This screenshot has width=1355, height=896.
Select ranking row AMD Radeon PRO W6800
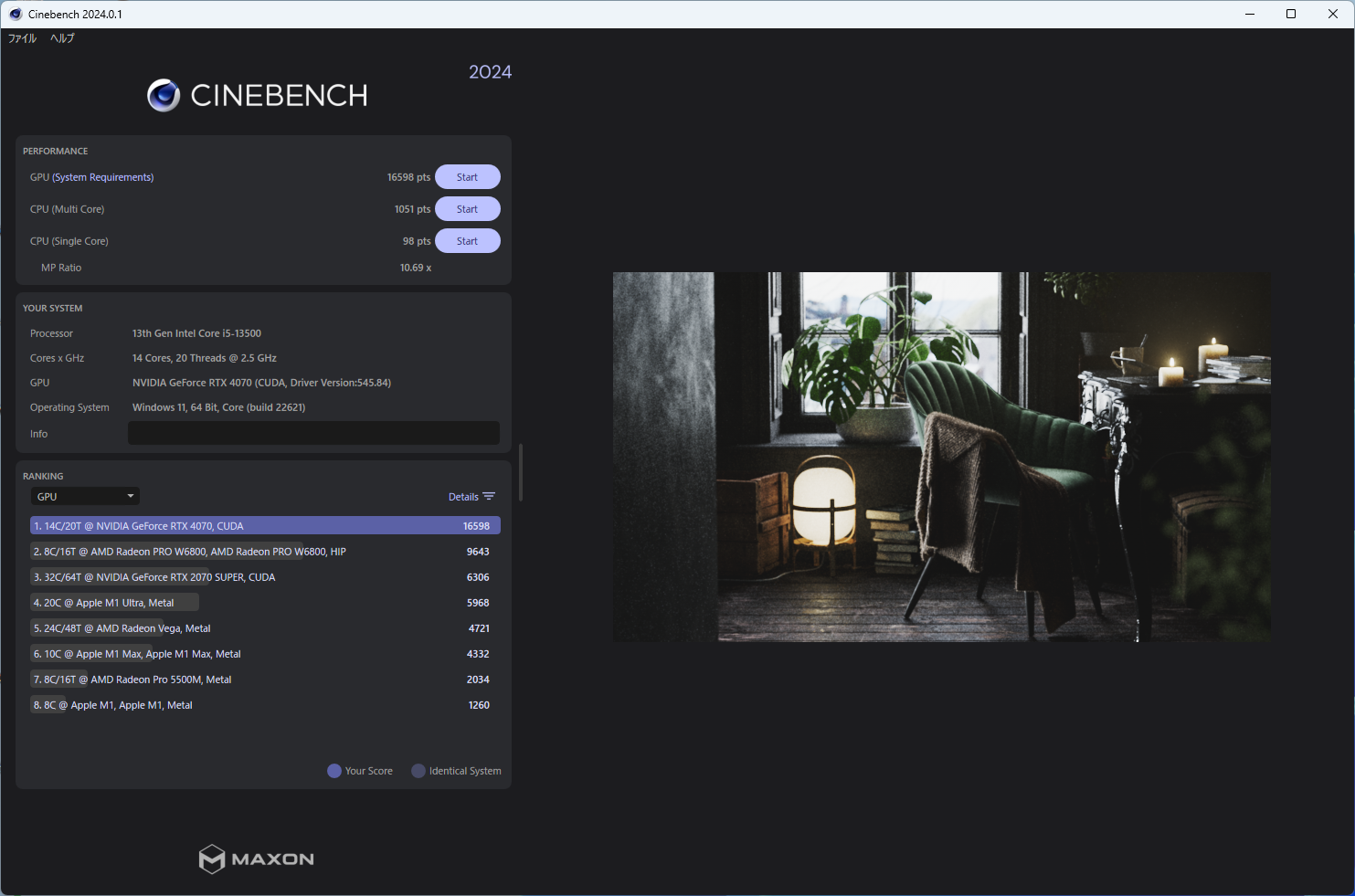[x=265, y=552]
